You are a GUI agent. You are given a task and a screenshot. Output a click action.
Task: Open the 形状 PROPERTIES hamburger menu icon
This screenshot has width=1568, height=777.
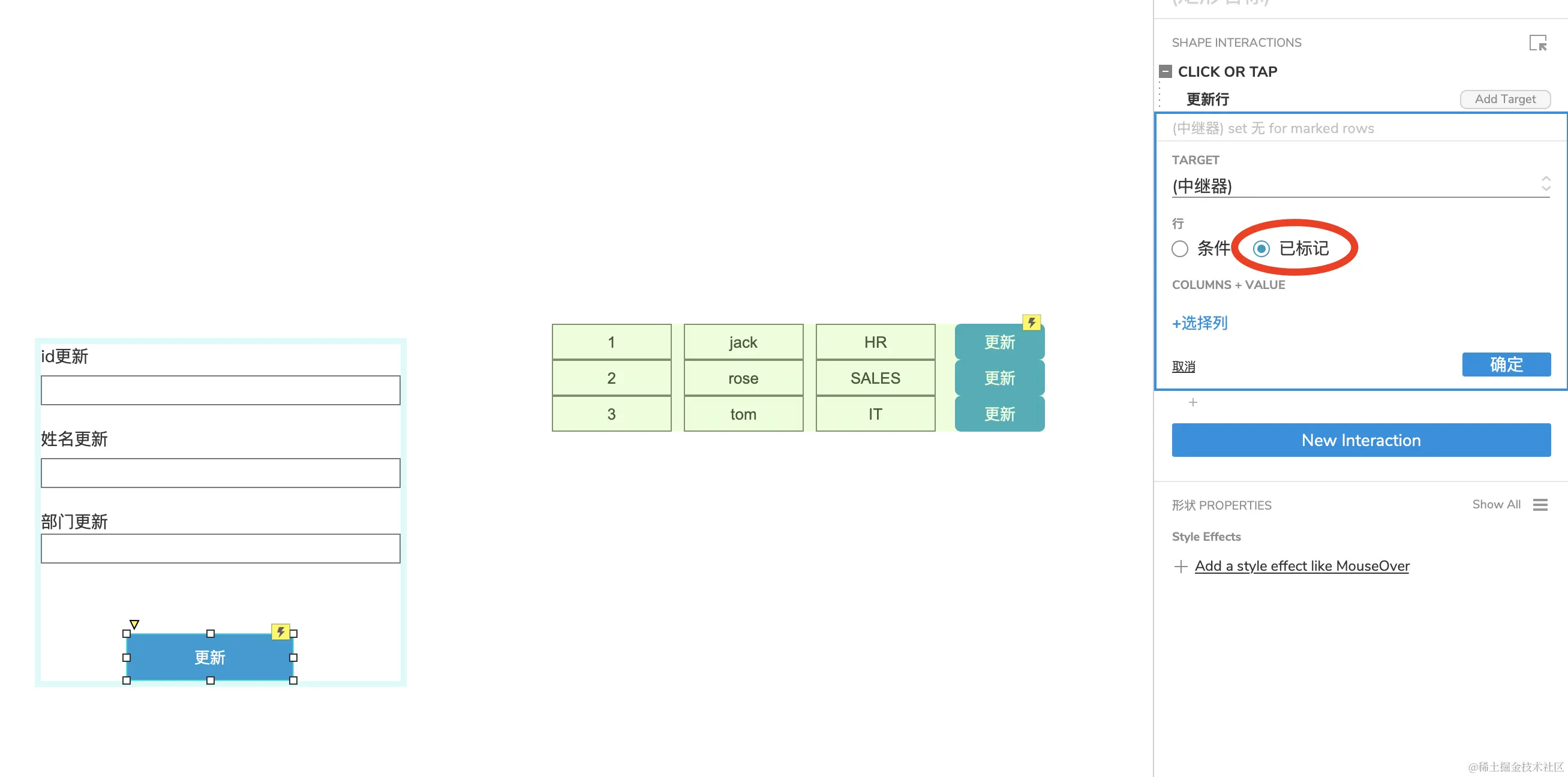[x=1540, y=504]
